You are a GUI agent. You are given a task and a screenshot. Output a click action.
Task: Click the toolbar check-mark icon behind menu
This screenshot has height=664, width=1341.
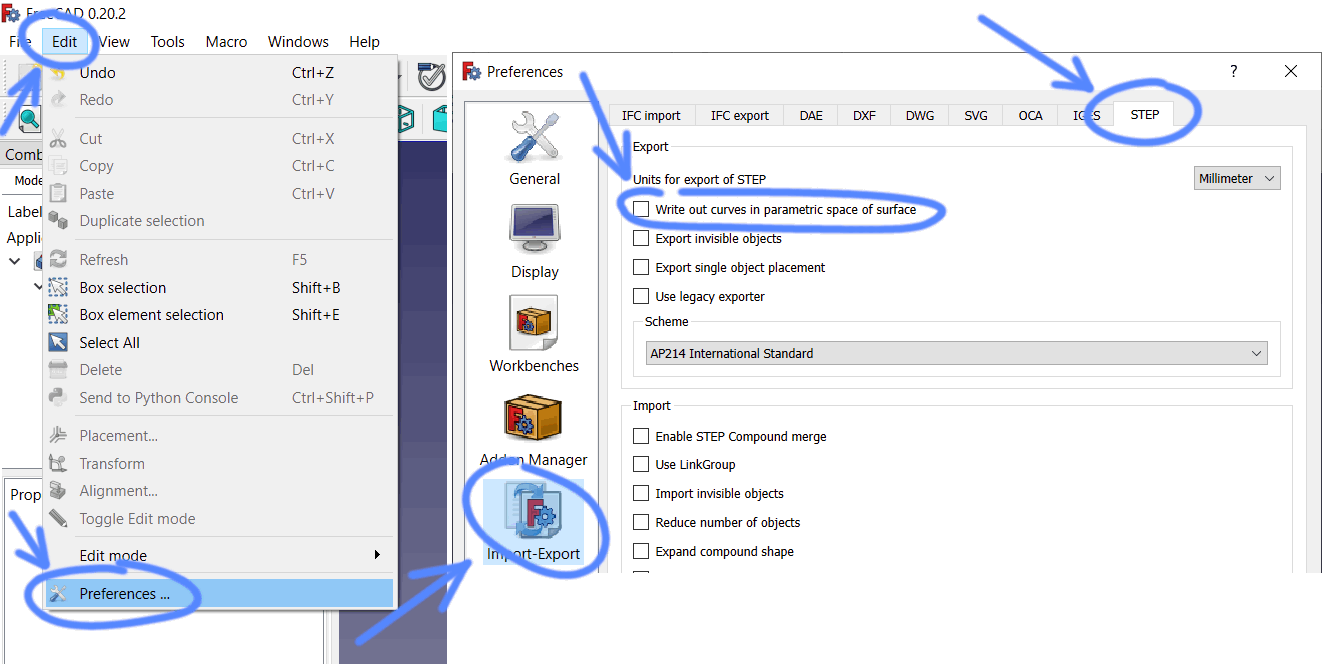tap(431, 76)
